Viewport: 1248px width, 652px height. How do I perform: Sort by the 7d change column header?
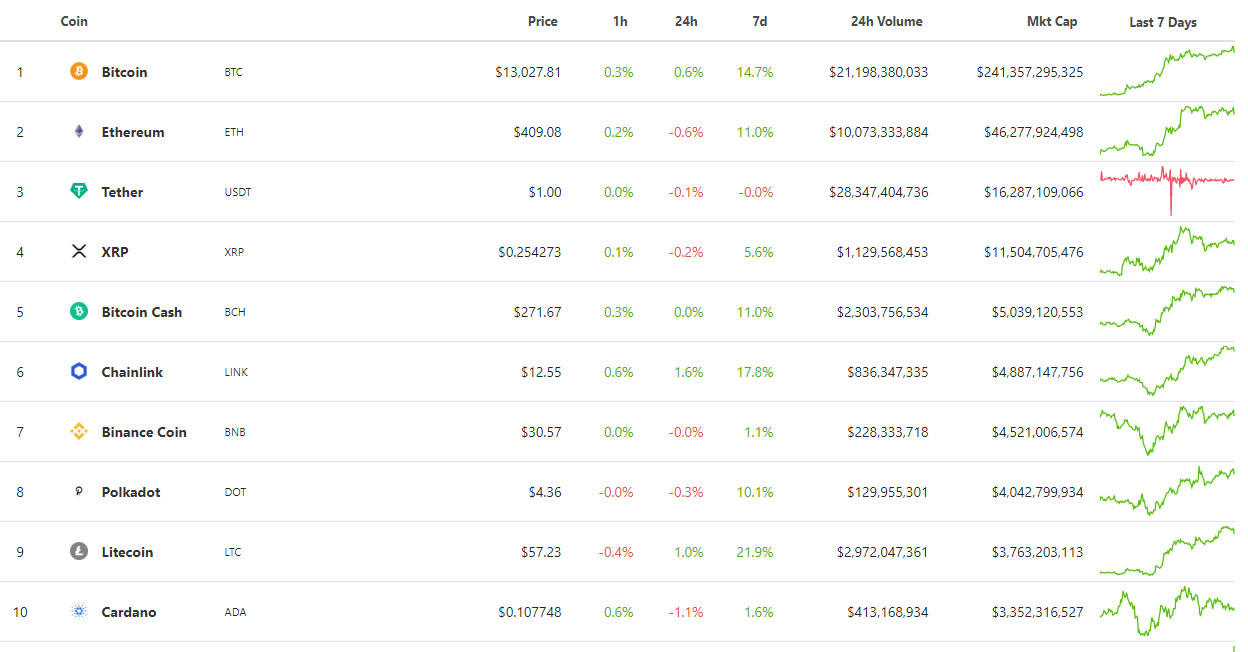(760, 21)
